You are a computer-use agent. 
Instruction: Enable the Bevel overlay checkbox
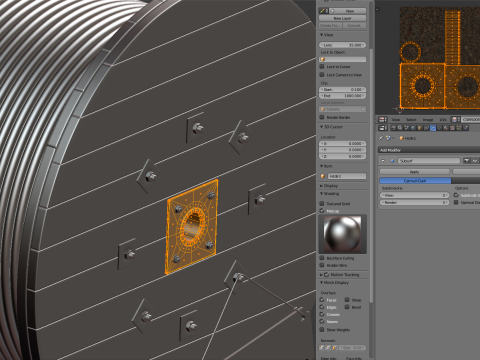347,307
